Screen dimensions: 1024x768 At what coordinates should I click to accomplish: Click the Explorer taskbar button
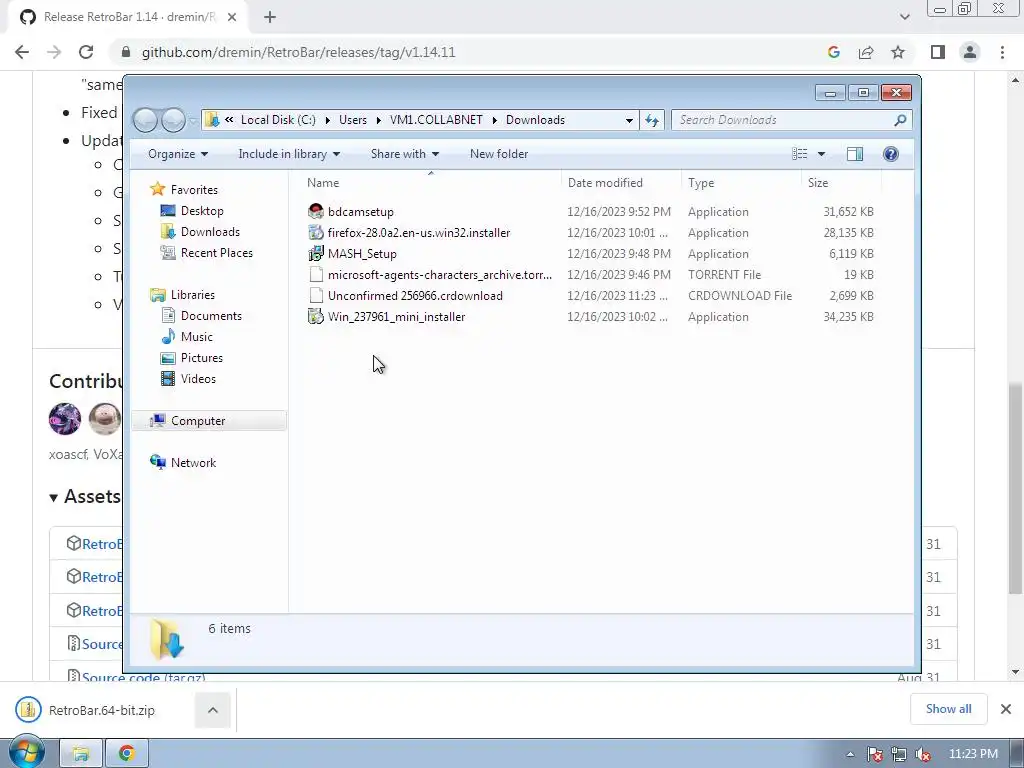(x=81, y=754)
